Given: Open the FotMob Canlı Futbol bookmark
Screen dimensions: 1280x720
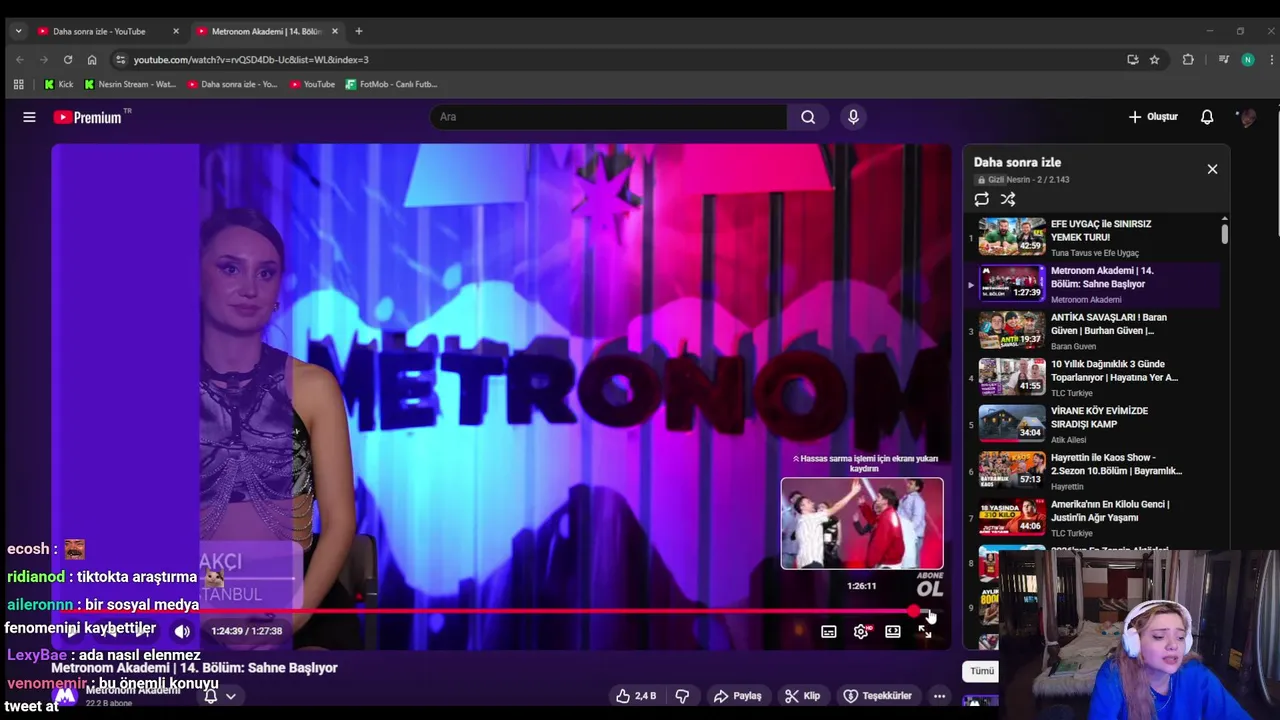Looking at the screenshot, I should pos(391,84).
